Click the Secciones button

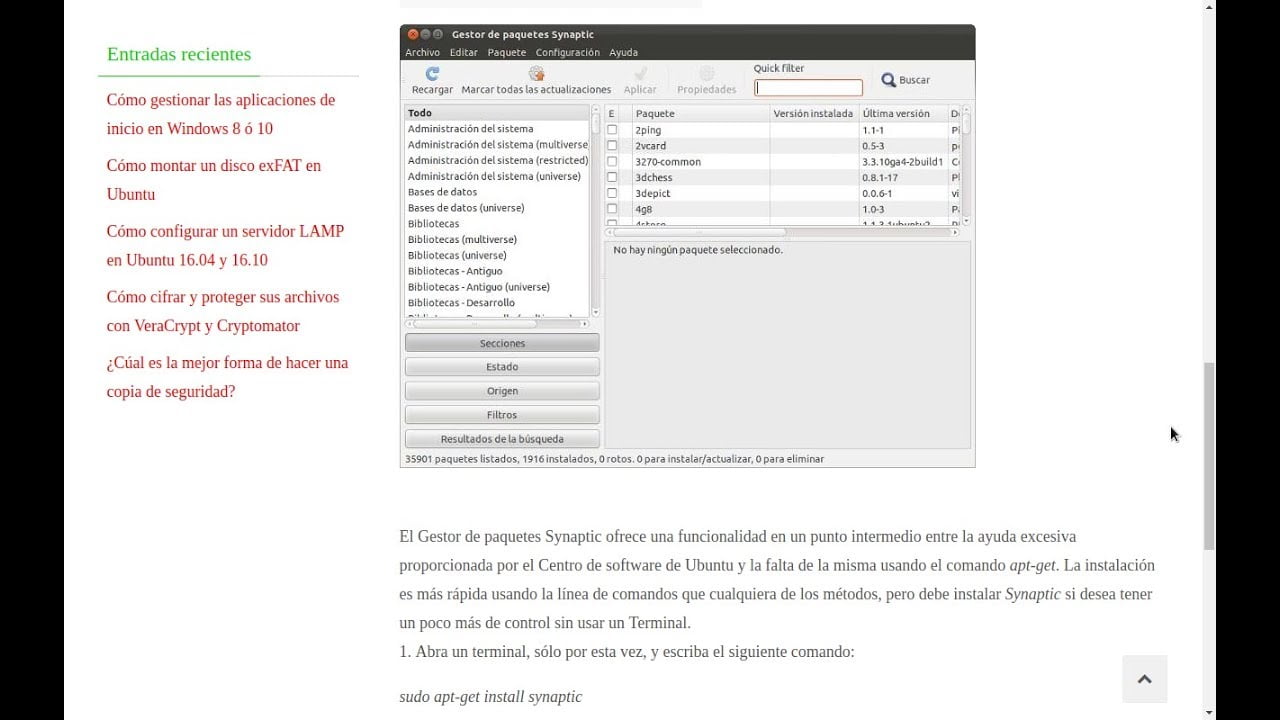coord(502,343)
